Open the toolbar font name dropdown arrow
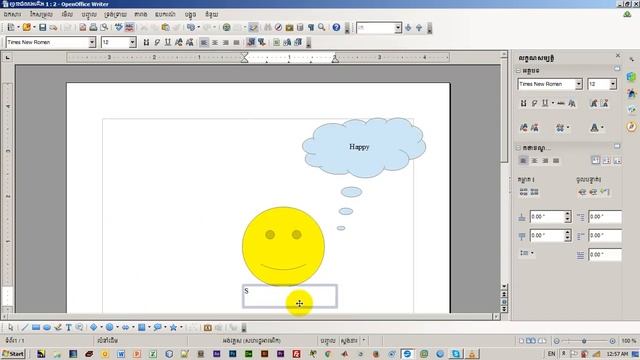 coord(92,42)
